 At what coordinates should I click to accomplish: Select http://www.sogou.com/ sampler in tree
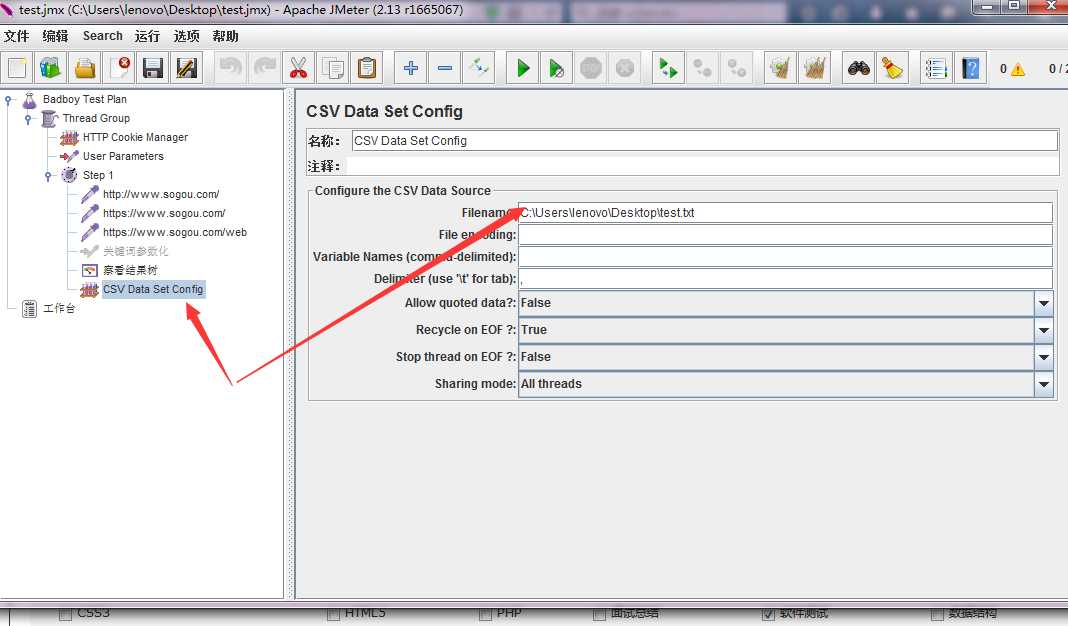(161, 194)
